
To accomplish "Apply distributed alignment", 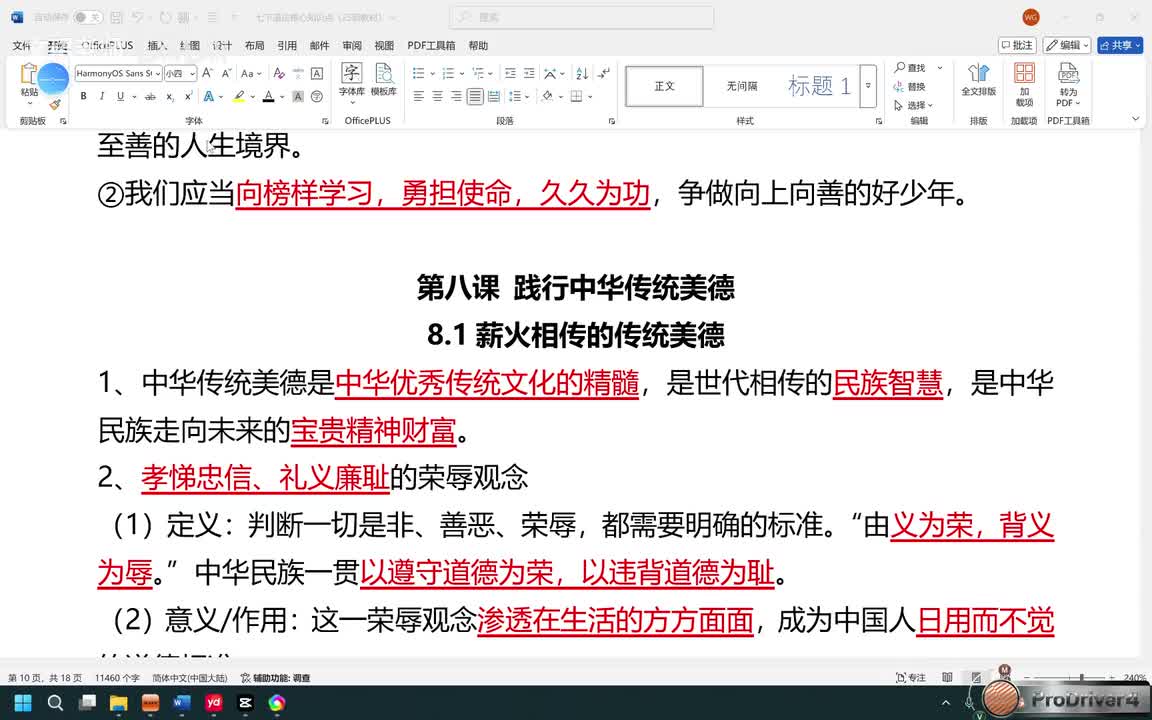I will pyautogui.click(x=494, y=96).
